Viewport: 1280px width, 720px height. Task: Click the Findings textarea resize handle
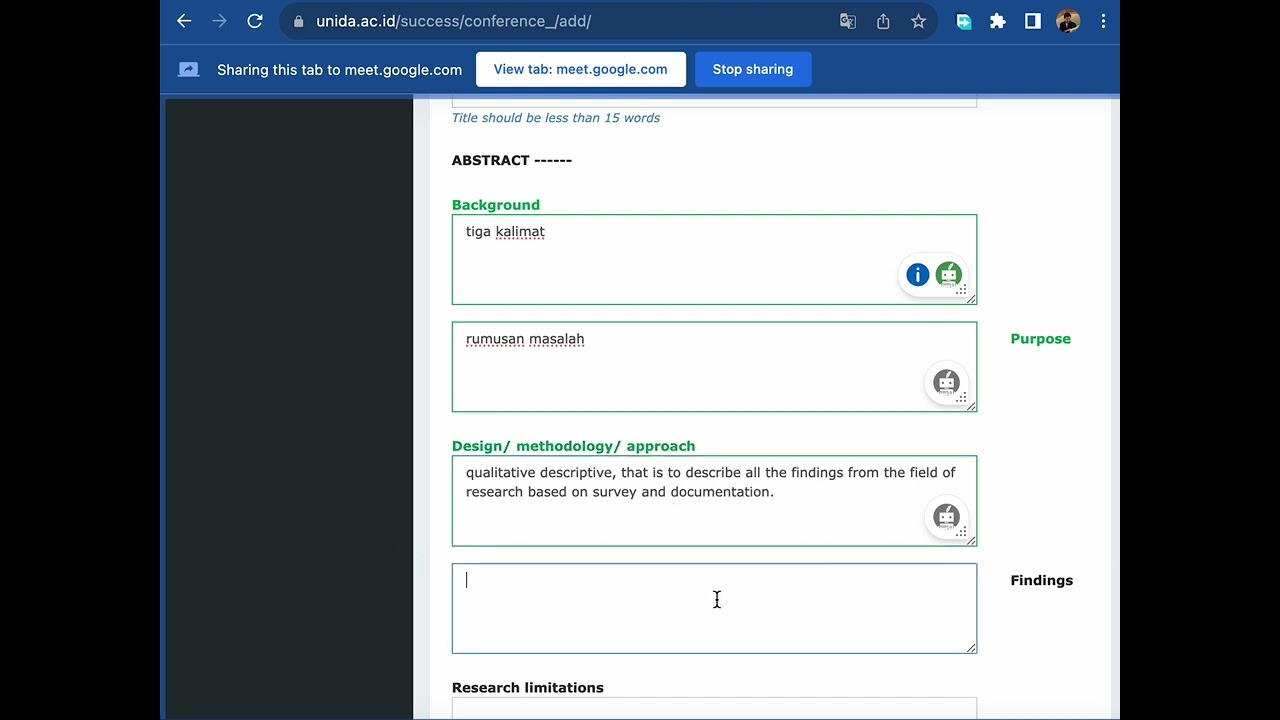[970, 647]
